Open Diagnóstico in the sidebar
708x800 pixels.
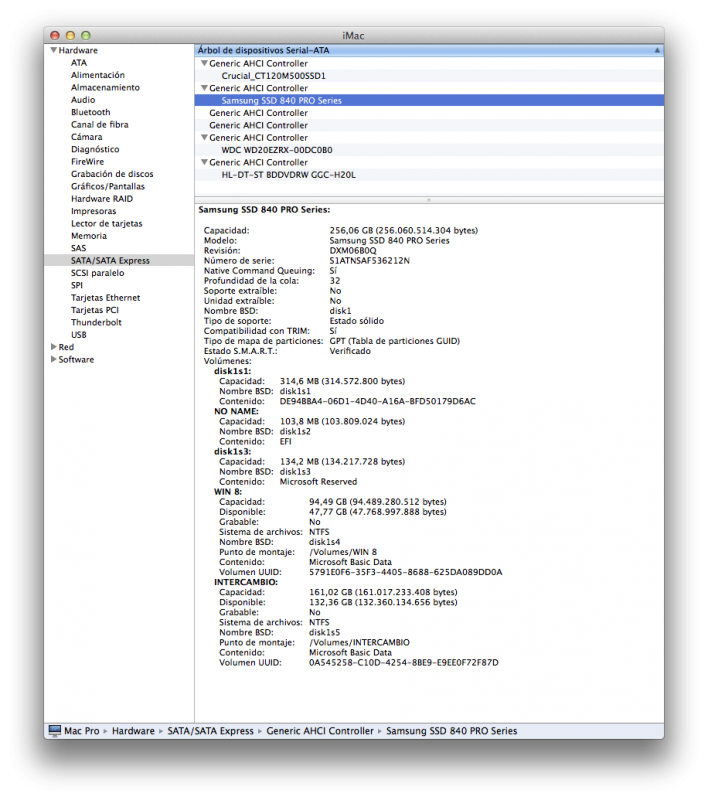coord(95,149)
